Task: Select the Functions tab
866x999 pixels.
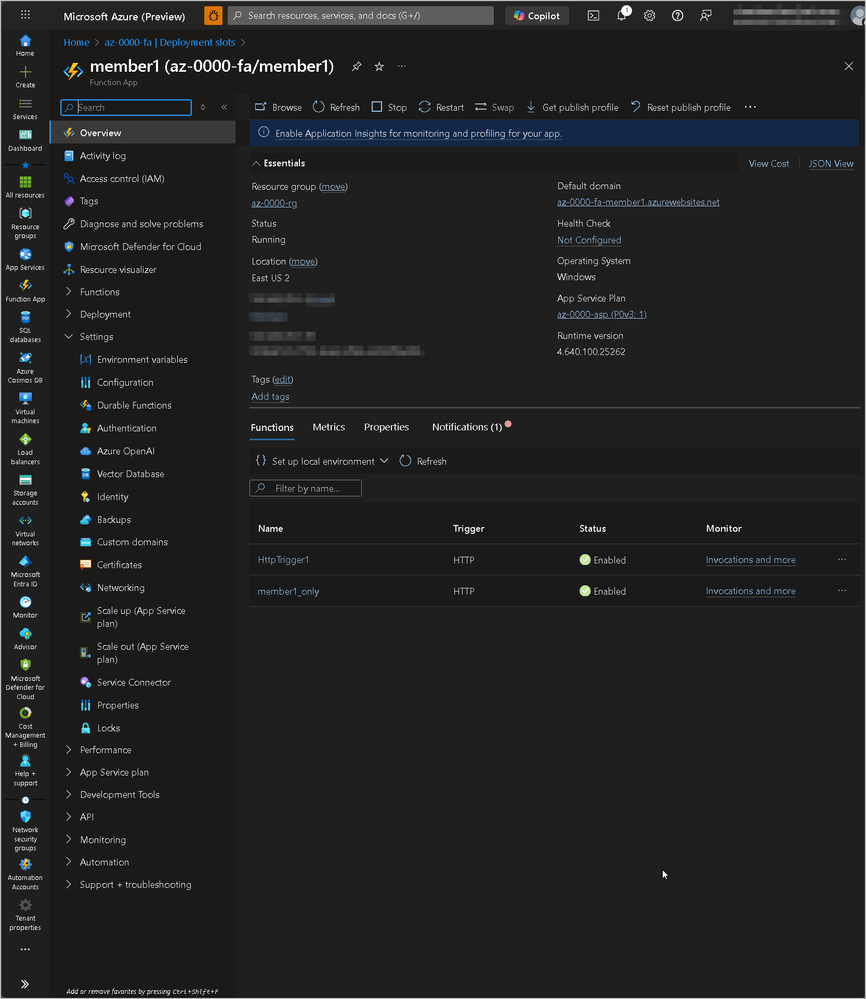Action: coord(272,428)
